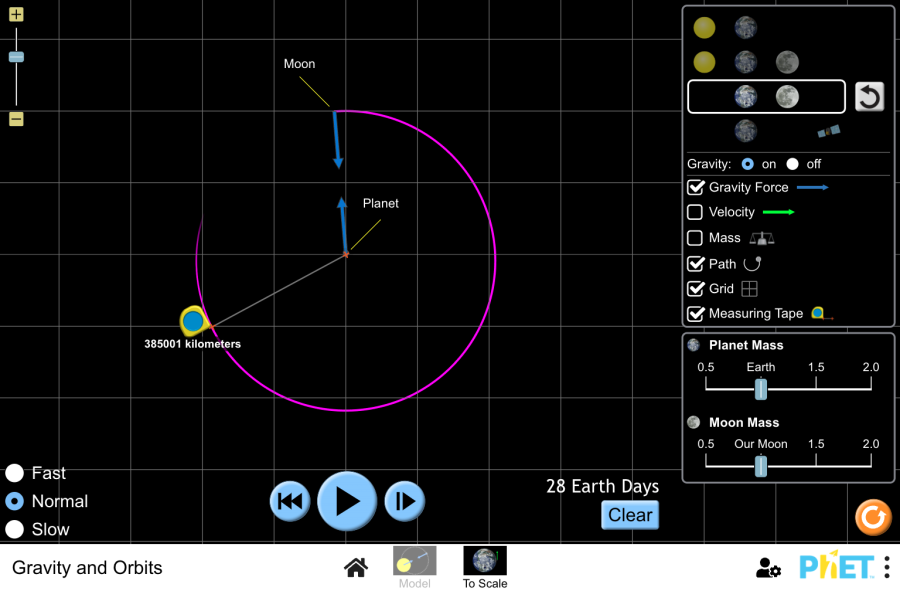Enable the Velocity checkbox
Screen dimensions: 900x591
click(695, 212)
